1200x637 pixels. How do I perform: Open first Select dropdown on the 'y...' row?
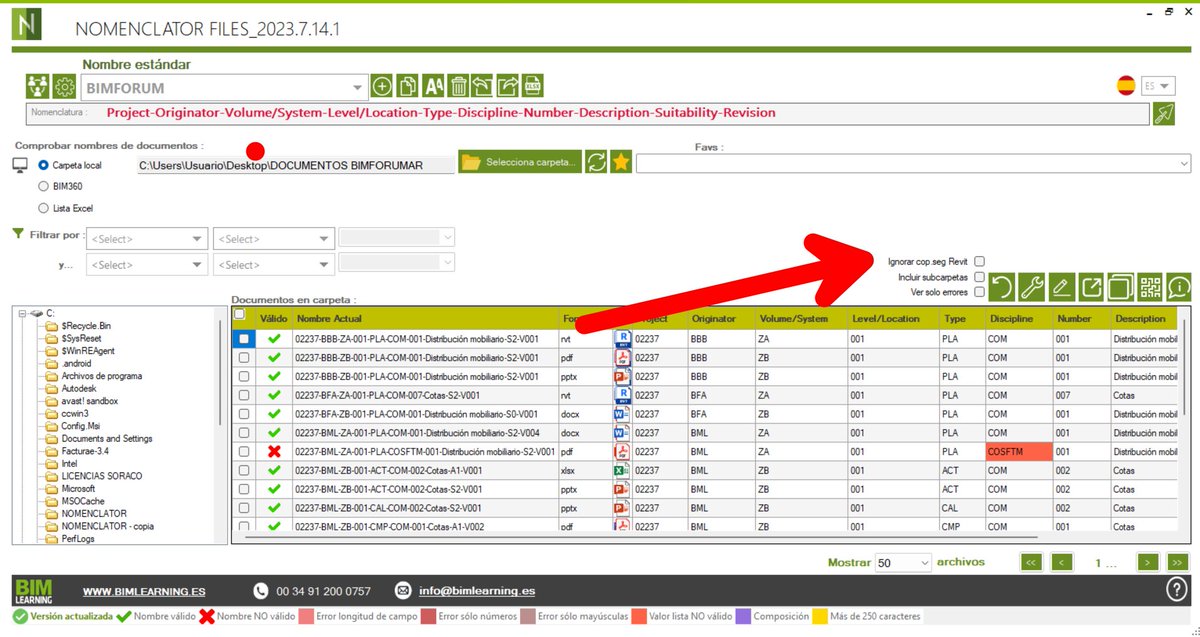click(147, 265)
